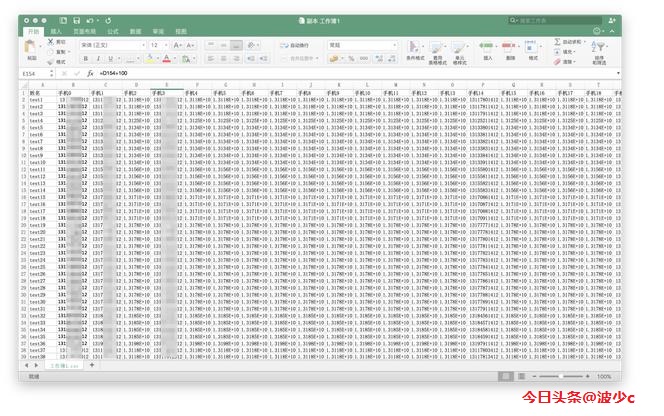Click the bottom vertical align button

[236, 45]
